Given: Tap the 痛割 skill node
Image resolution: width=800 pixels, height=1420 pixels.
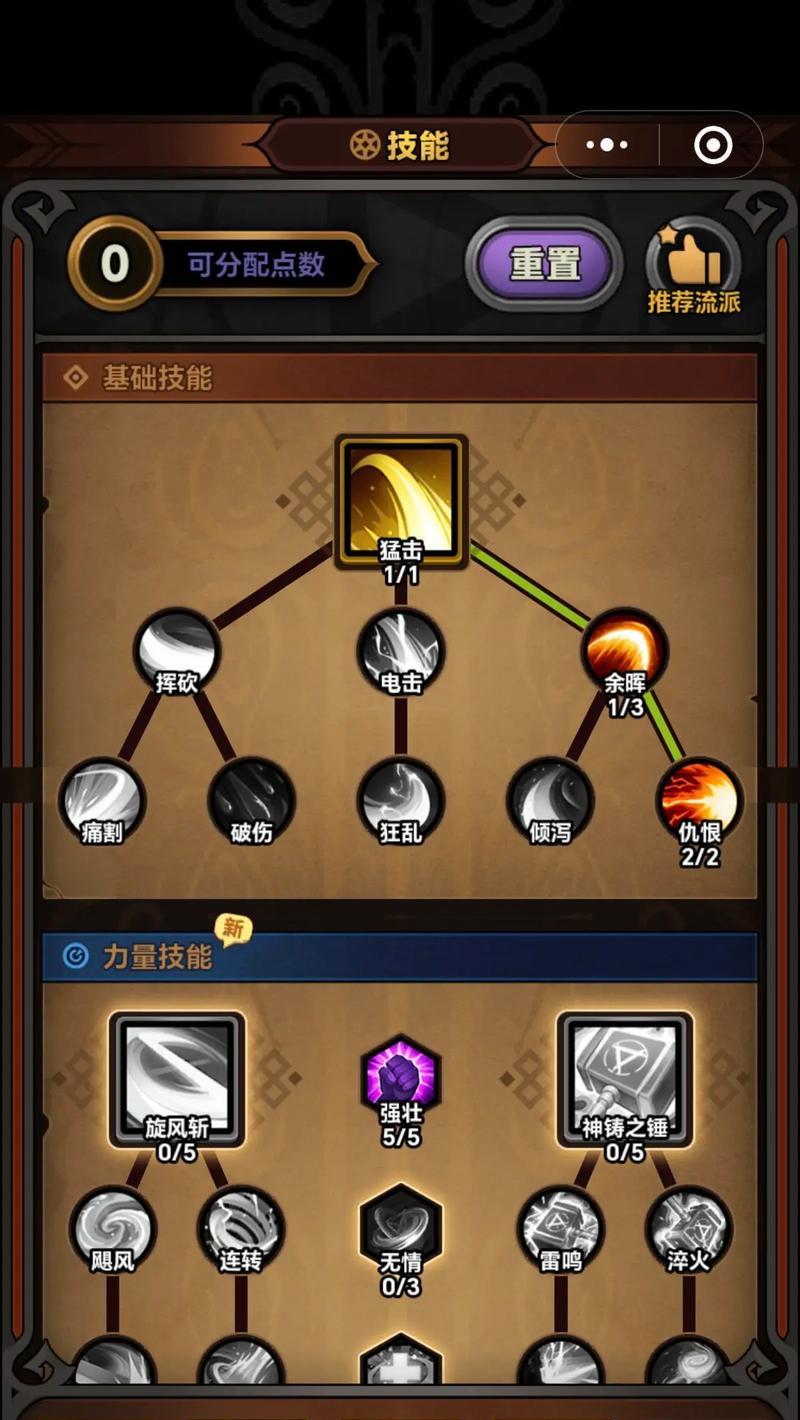Looking at the screenshot, I should [x=102, y=800].
